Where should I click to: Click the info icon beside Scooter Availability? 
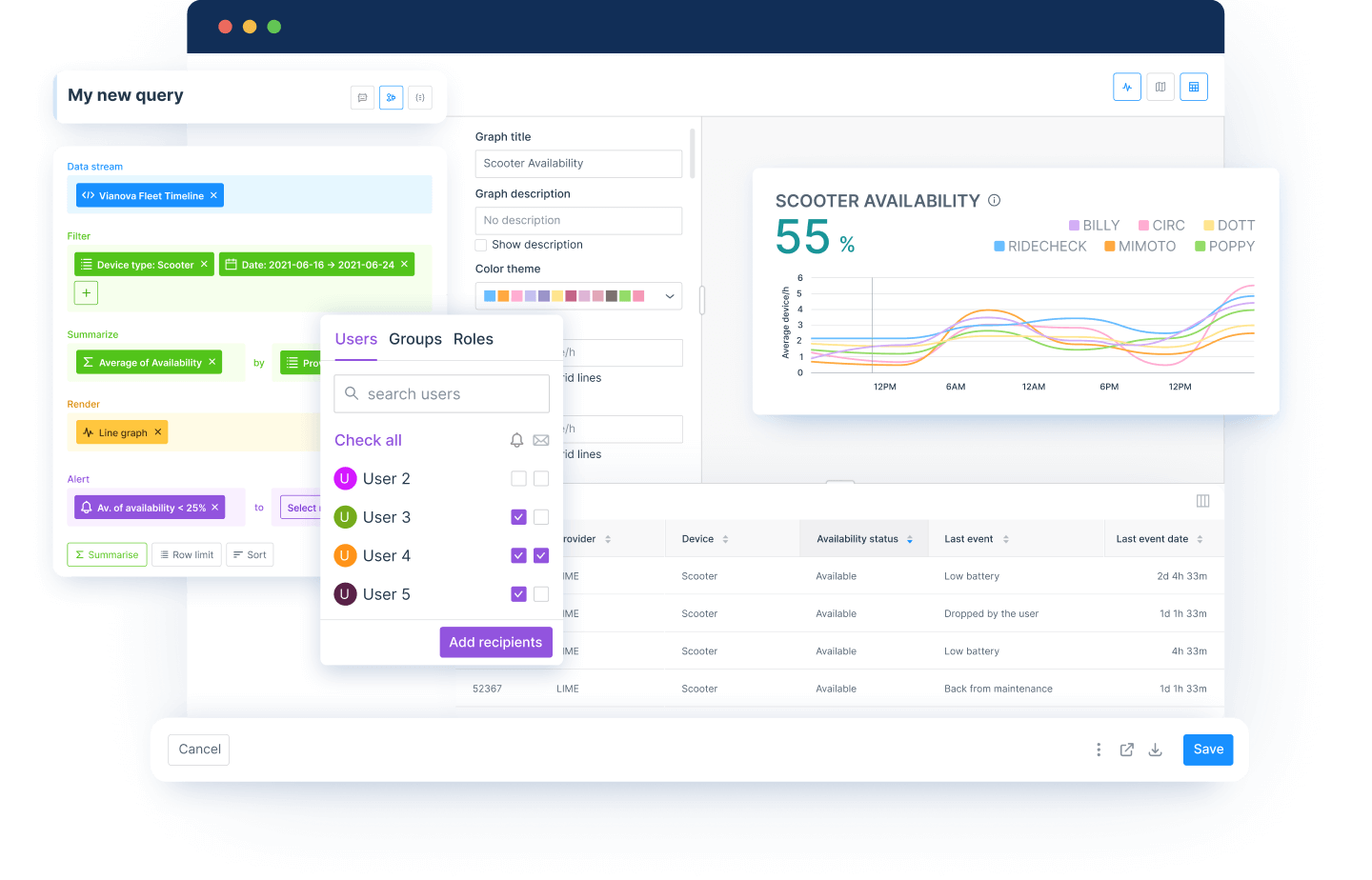pyautogui.click(x=995, y=200)
